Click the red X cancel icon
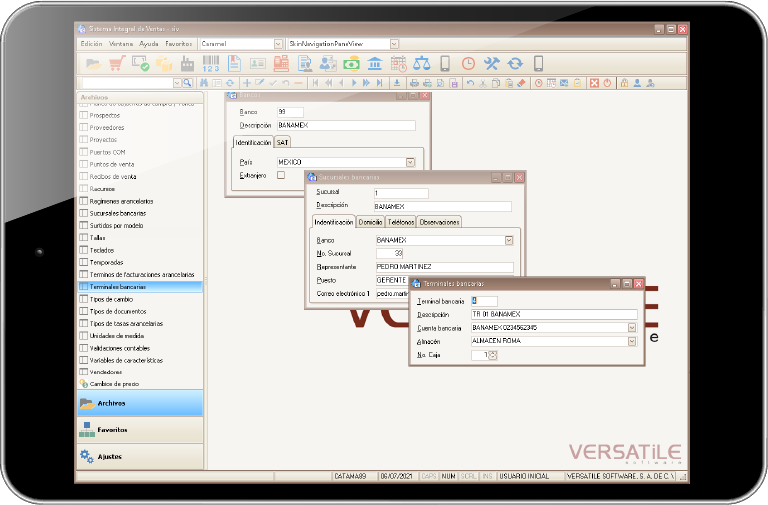Screen dimensions: 768x505 point(594,83)
